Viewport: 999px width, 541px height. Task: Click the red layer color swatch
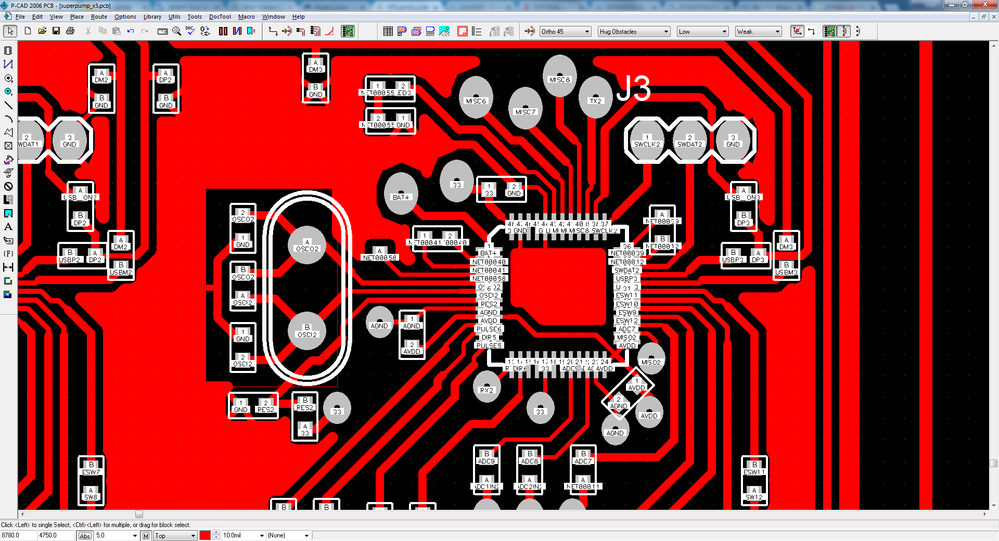coord(205,536)
